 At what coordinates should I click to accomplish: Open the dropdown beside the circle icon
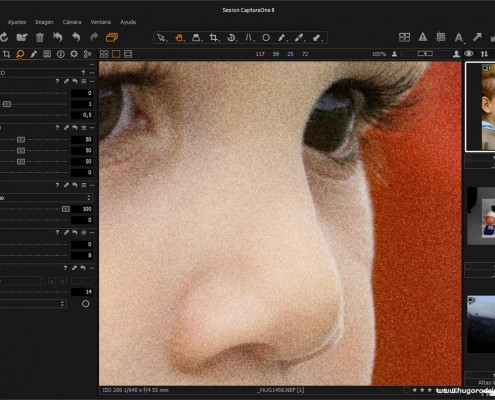click(33, 304)
